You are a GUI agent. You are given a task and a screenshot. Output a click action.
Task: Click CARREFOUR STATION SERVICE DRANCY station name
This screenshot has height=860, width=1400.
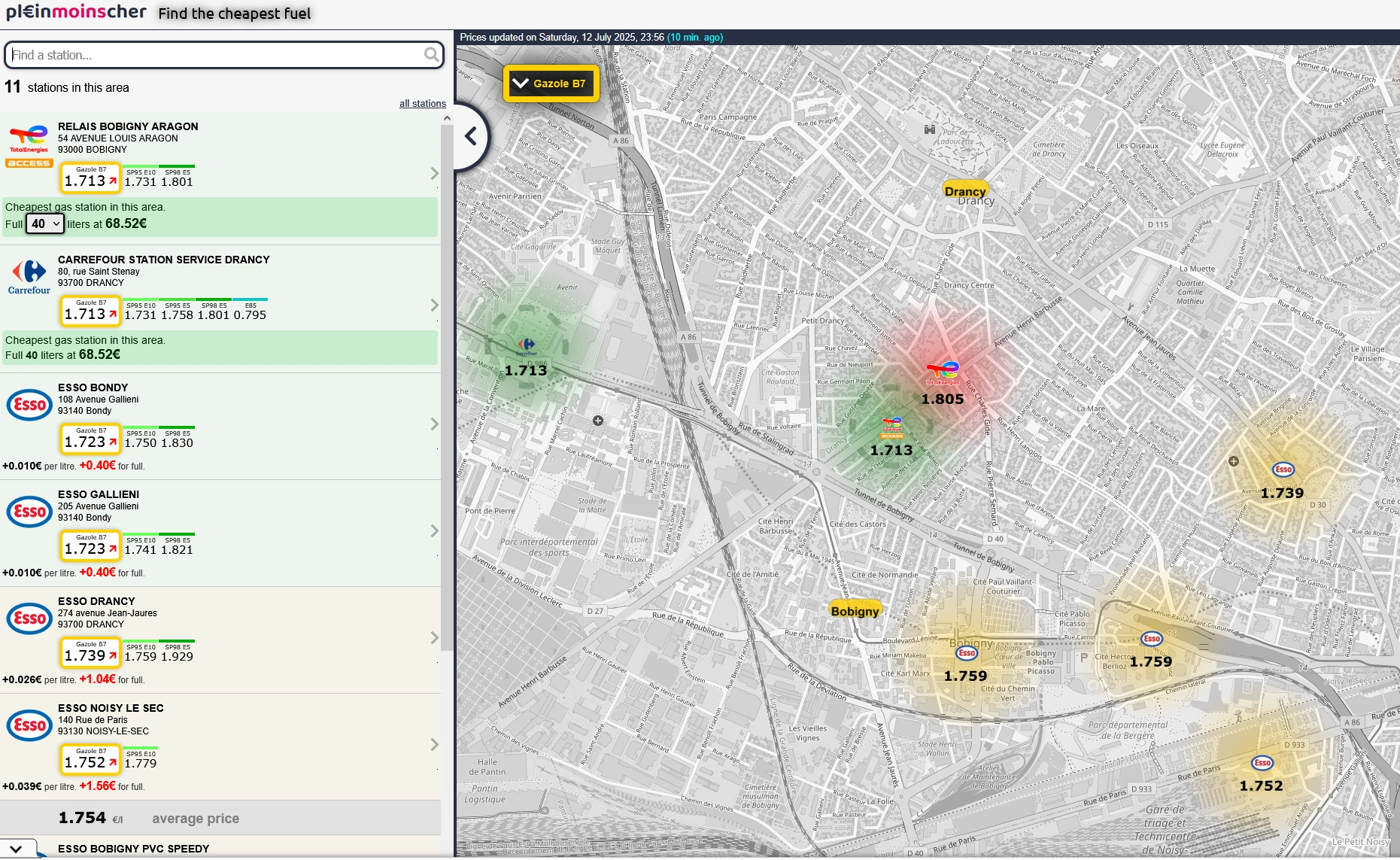[163, 260]
